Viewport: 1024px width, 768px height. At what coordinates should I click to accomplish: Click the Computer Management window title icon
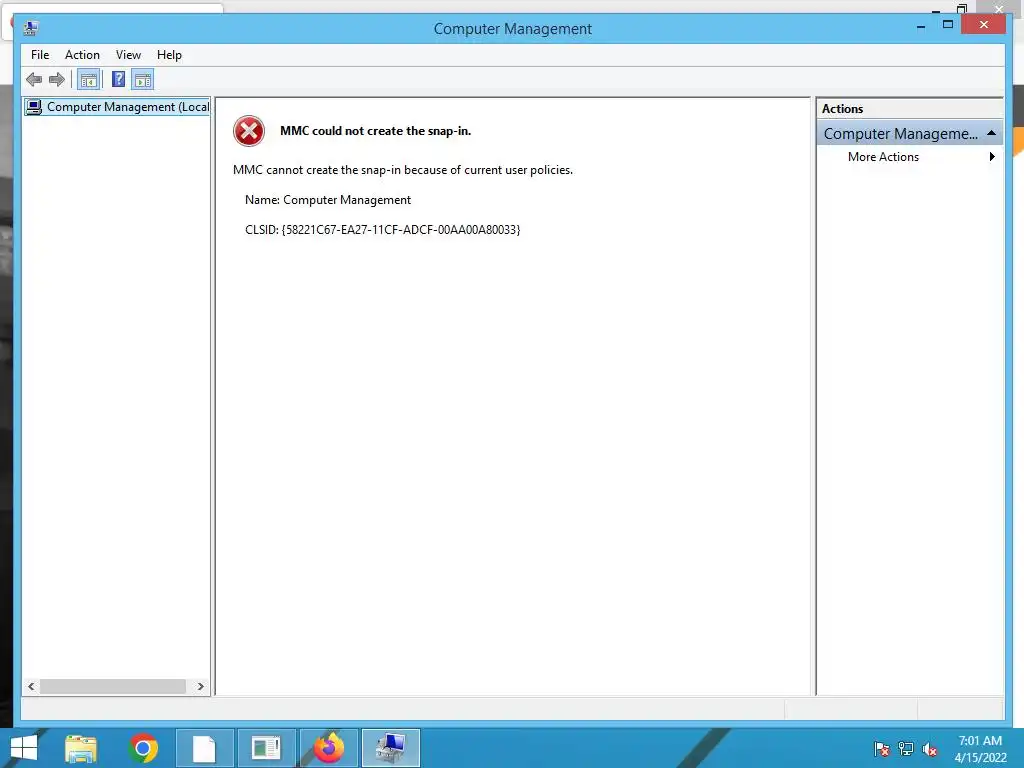click(31, 28)
